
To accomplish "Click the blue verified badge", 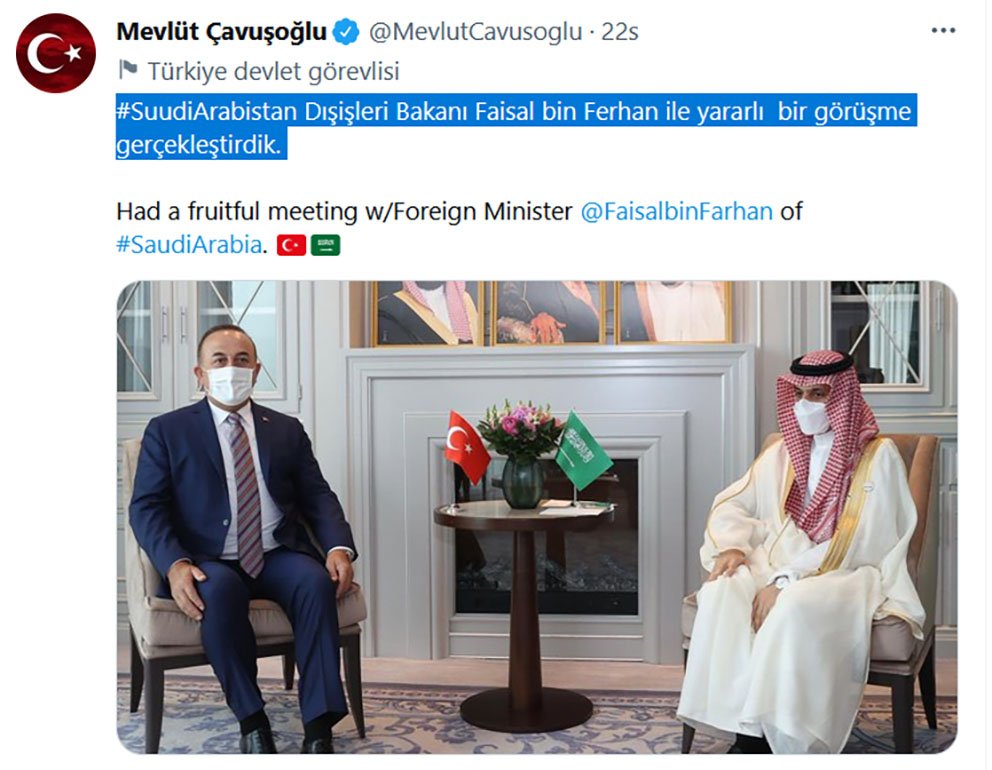I will 346,32.
